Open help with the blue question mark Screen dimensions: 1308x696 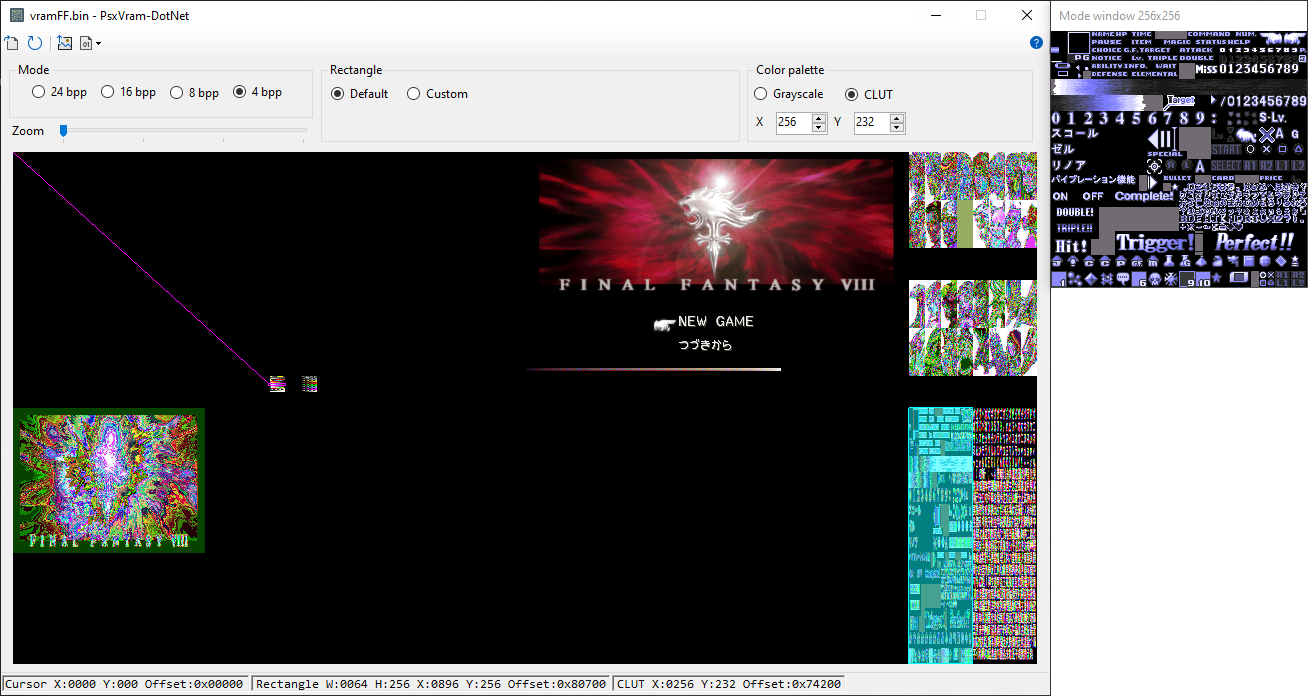[x=1036, y=43]
